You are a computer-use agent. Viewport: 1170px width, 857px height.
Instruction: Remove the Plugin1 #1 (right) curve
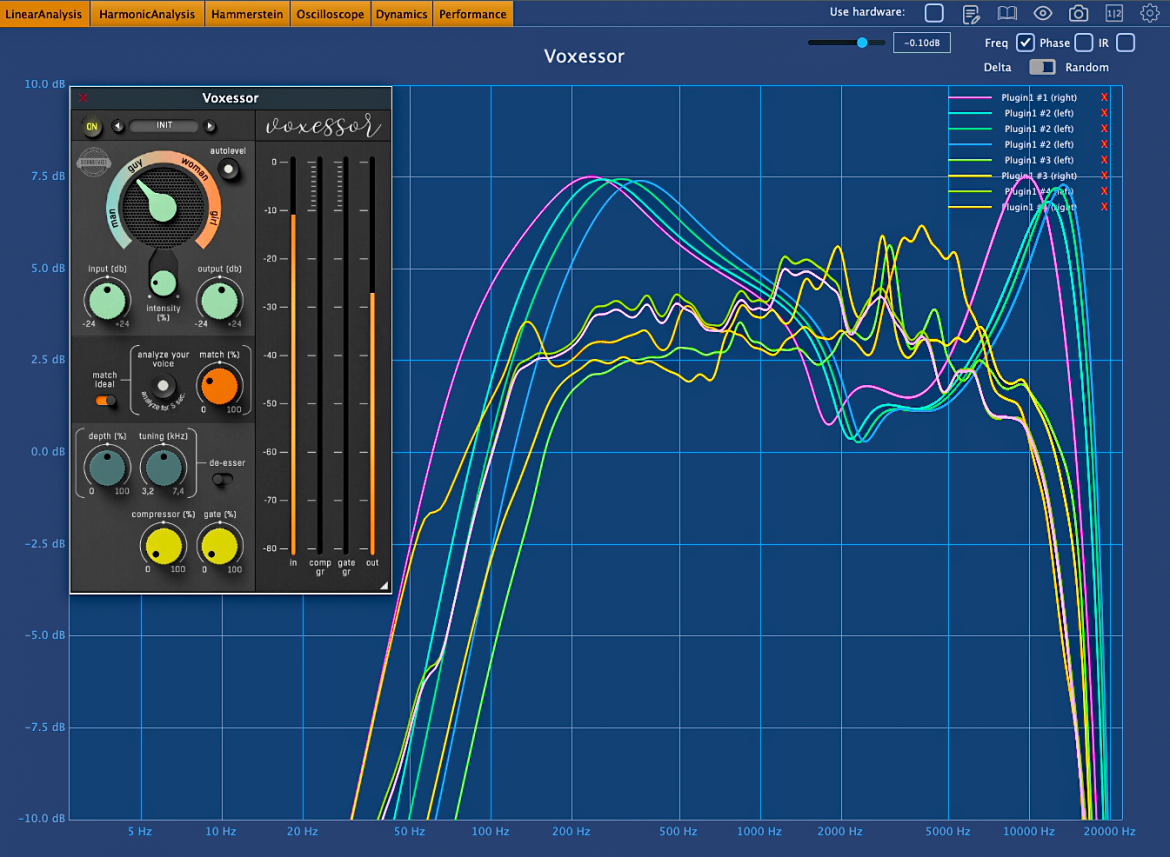click(x=1104, y=98)
